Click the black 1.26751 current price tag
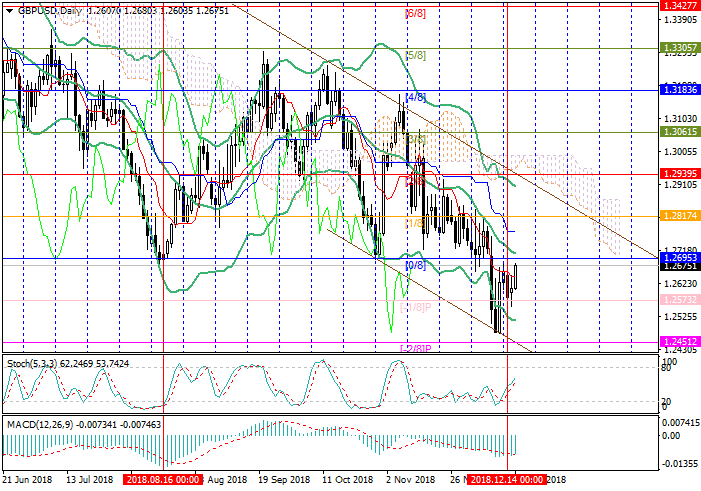 click(680, 267)
